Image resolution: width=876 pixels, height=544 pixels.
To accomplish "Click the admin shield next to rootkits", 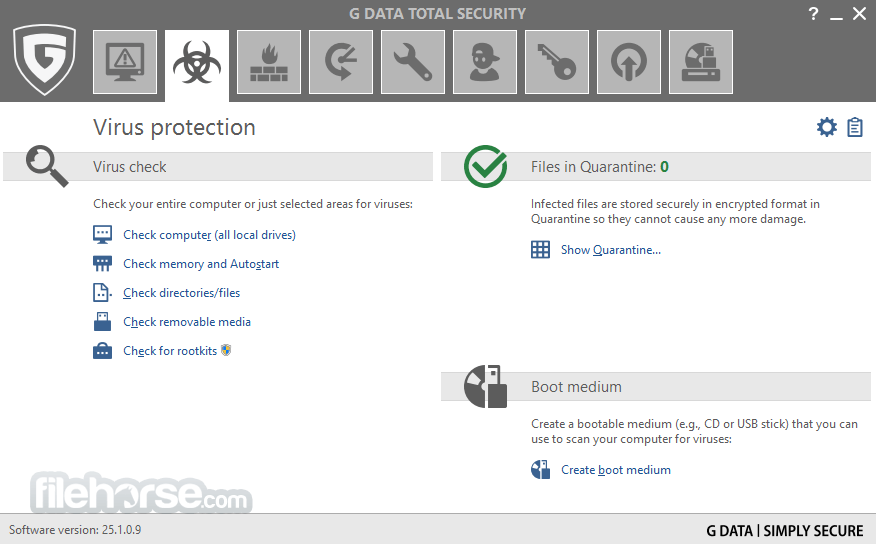I will tap(226, 350).
